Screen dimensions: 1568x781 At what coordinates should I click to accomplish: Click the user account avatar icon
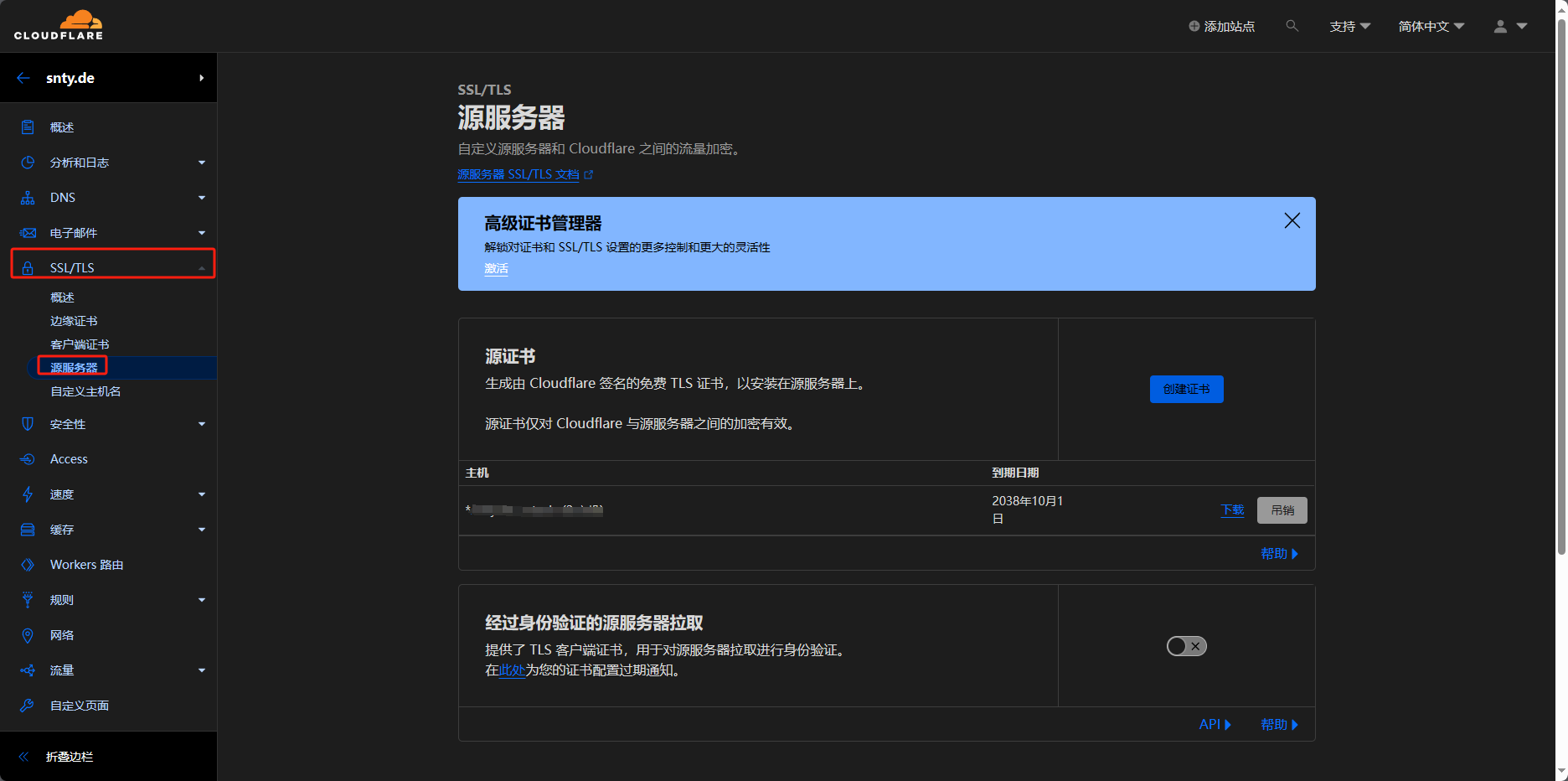click(x=1500, y=27)
